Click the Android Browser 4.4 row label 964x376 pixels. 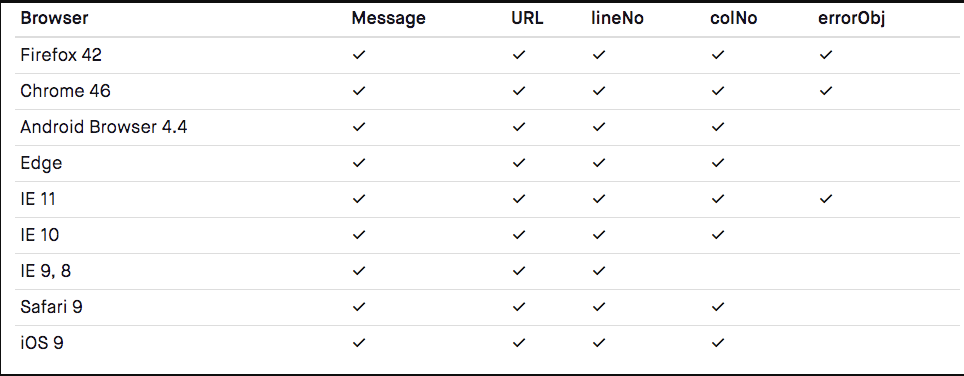coord(103,127)
